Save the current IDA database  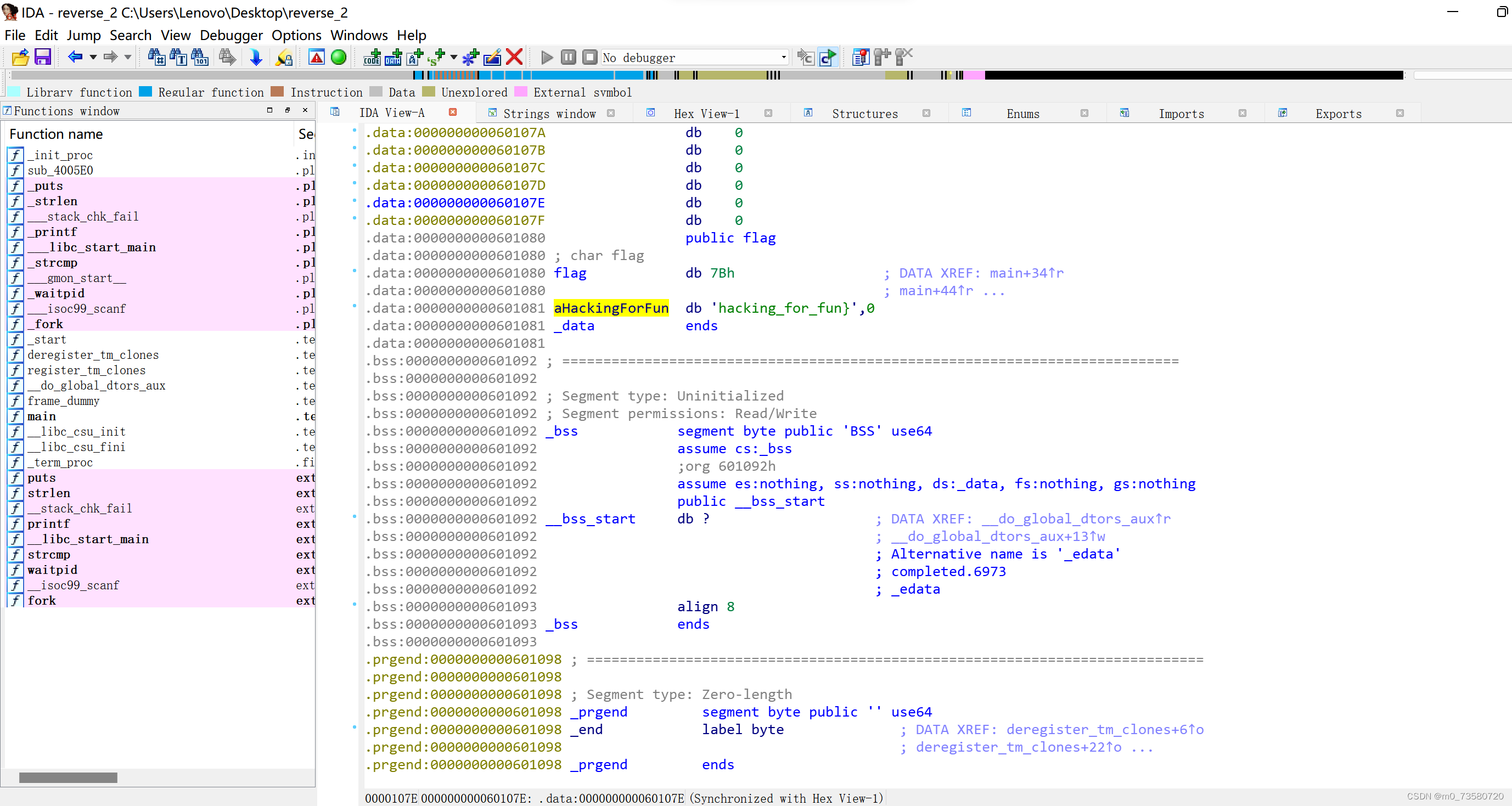click(x=42, y=57)
